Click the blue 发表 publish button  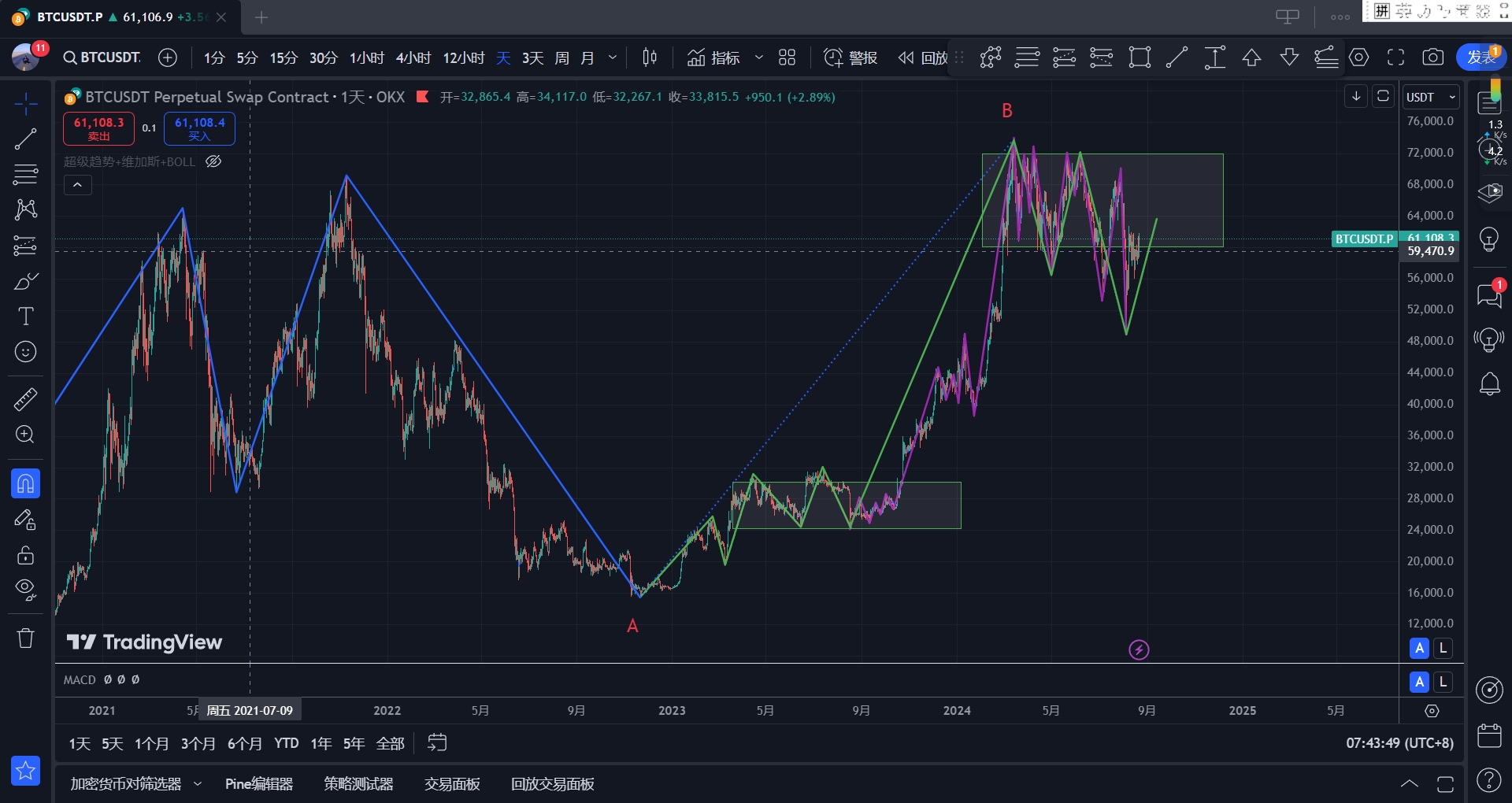pyautogui.click(x=1481, y=57)
